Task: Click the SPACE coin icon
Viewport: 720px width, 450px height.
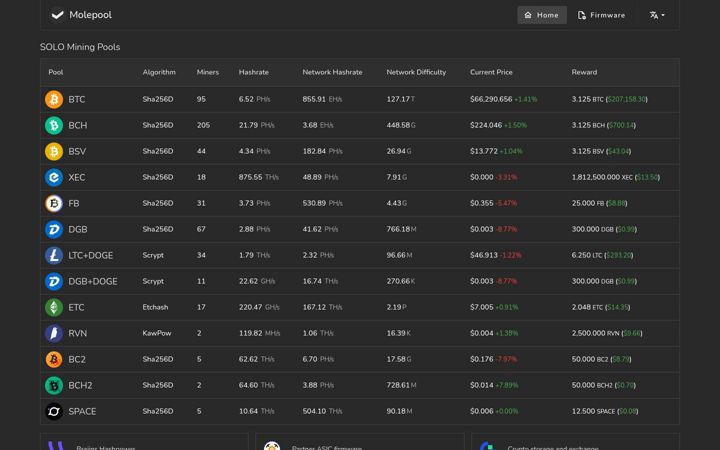Action: pos(54,411)
